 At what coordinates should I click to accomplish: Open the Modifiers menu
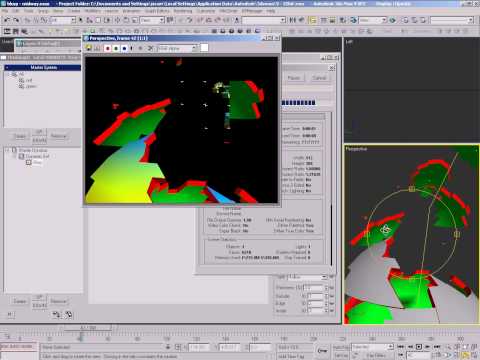coord(92,11)
